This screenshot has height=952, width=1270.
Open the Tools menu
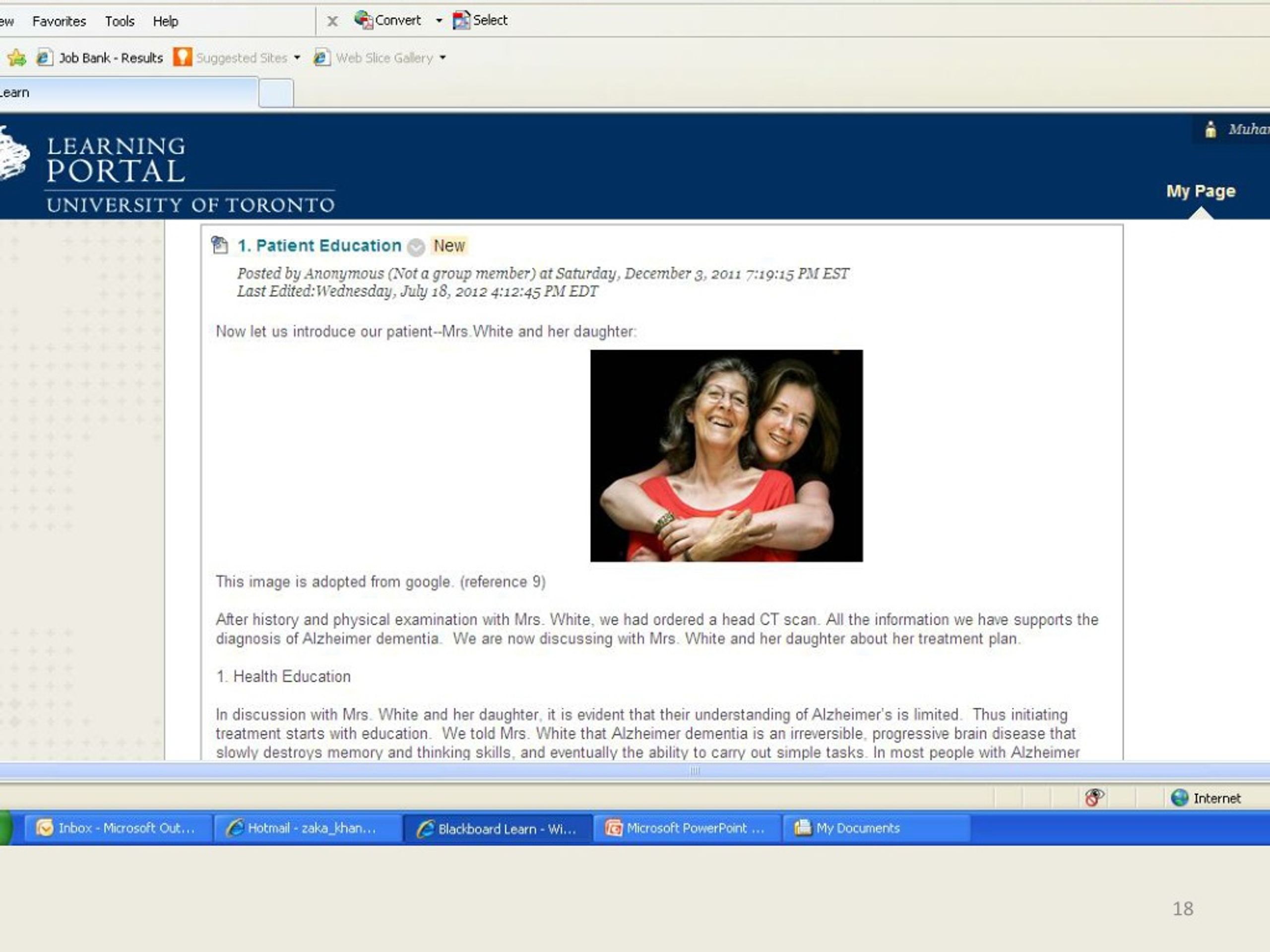pyautogui.click(x=120, y=21)
